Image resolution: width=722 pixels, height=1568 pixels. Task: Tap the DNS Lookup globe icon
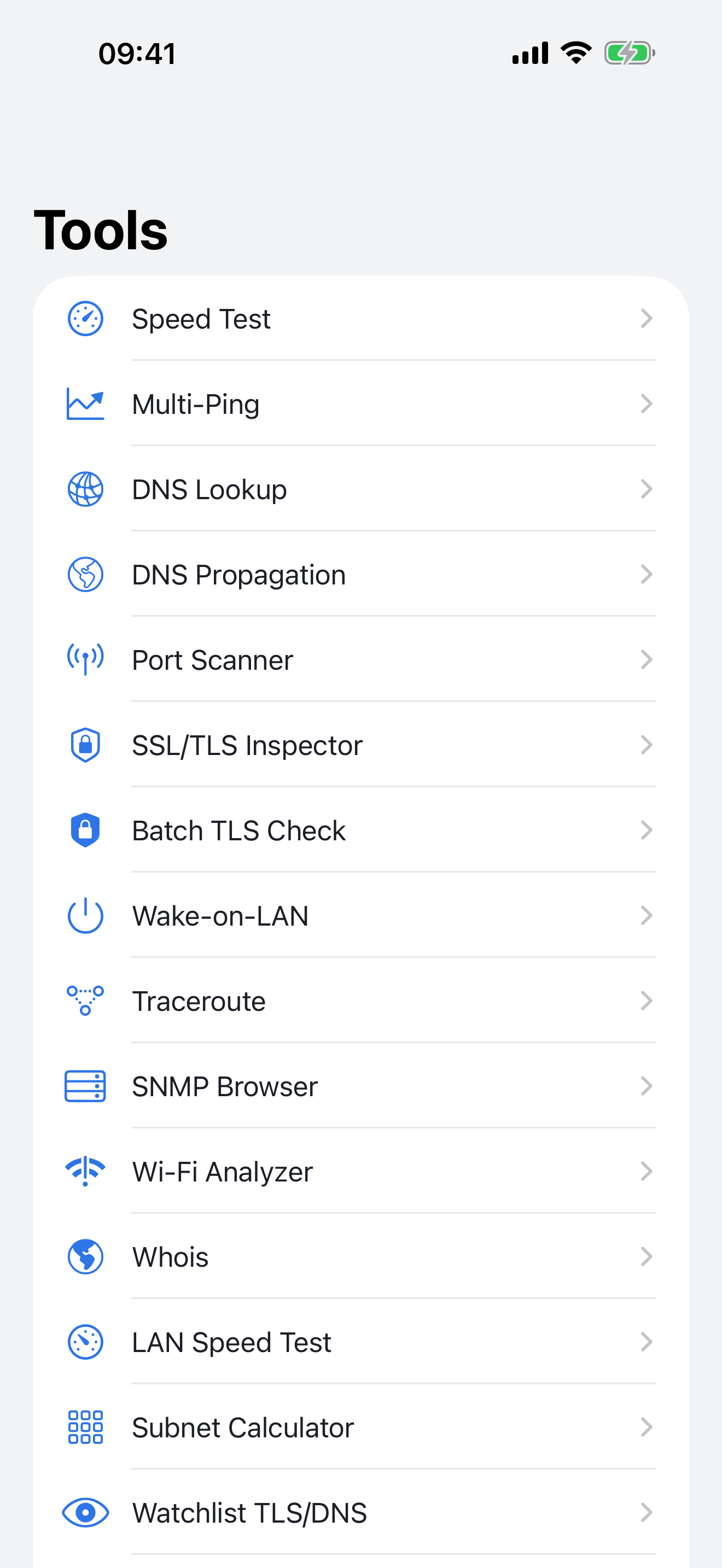[x=85, y=489]
